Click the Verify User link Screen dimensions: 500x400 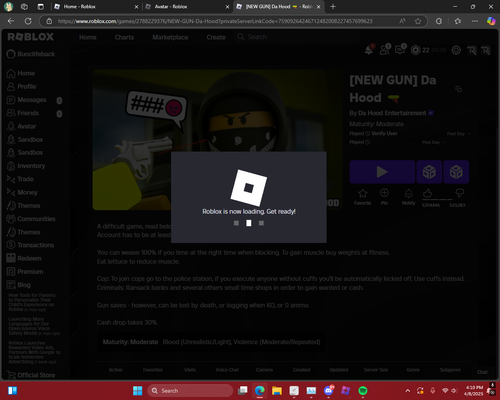click(384, 133)
